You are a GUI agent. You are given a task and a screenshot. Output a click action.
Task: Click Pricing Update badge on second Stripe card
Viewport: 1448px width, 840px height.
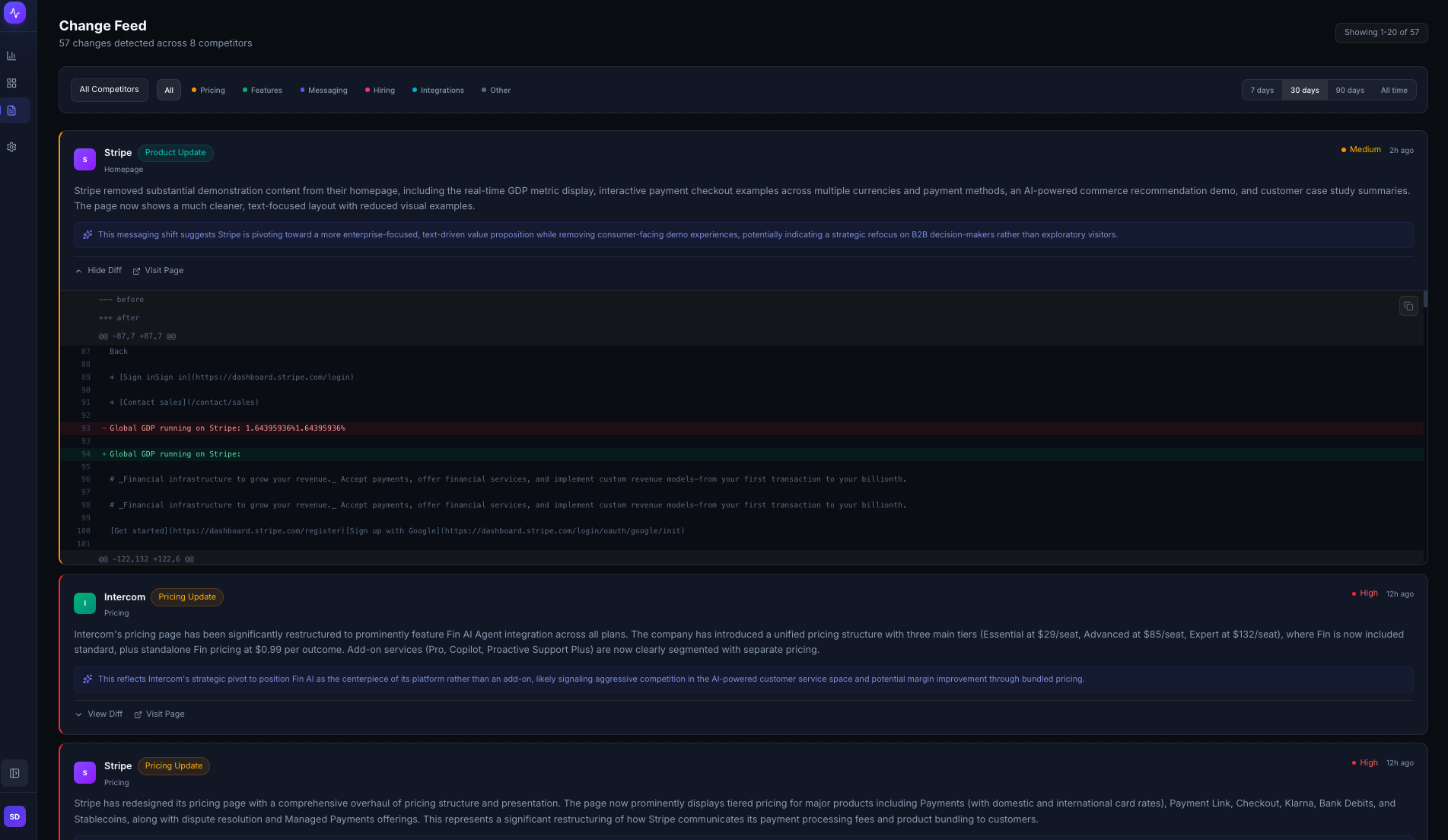173,765
